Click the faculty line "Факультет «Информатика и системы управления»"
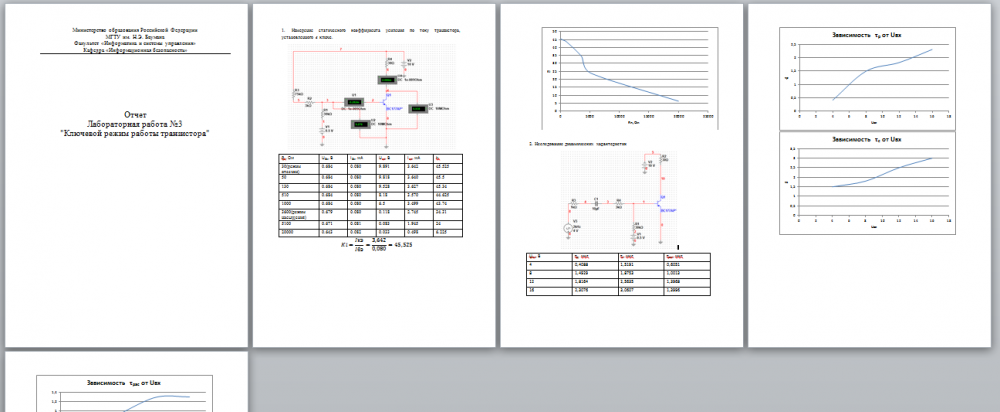Image resolution: width=1000 pixels, height=412 pixels. pyautogui.click(x=135, y=43)
